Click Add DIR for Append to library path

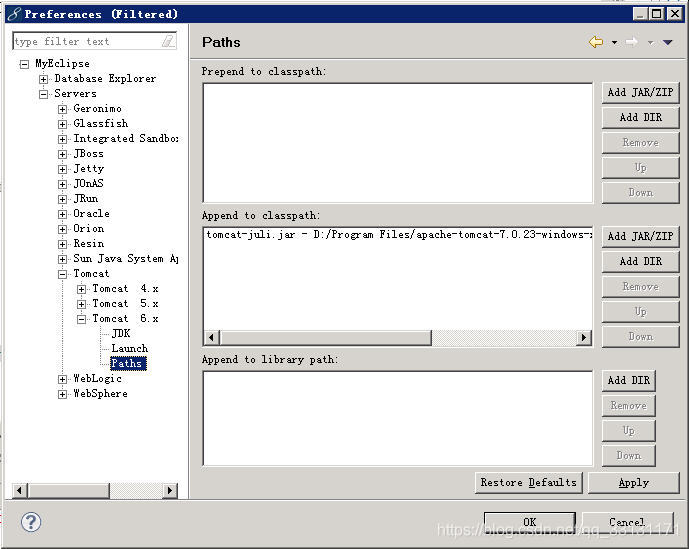(628, 380)
